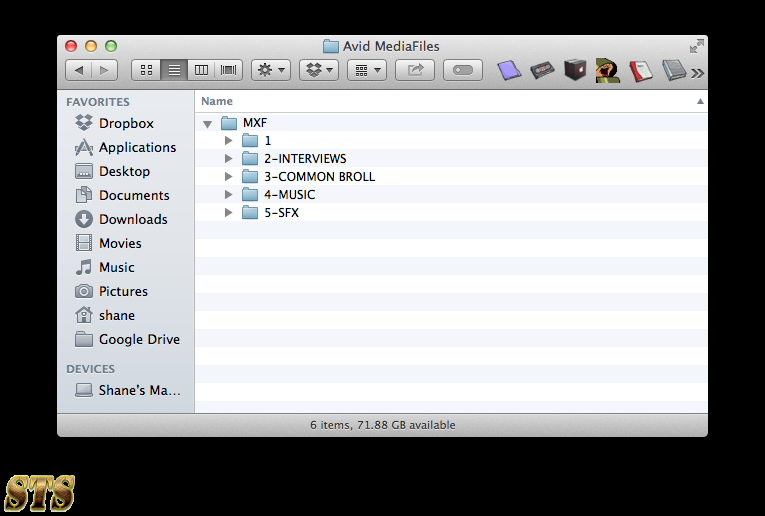Click the 6 items status bar text
765x516 pixels.
coord(382,425)
